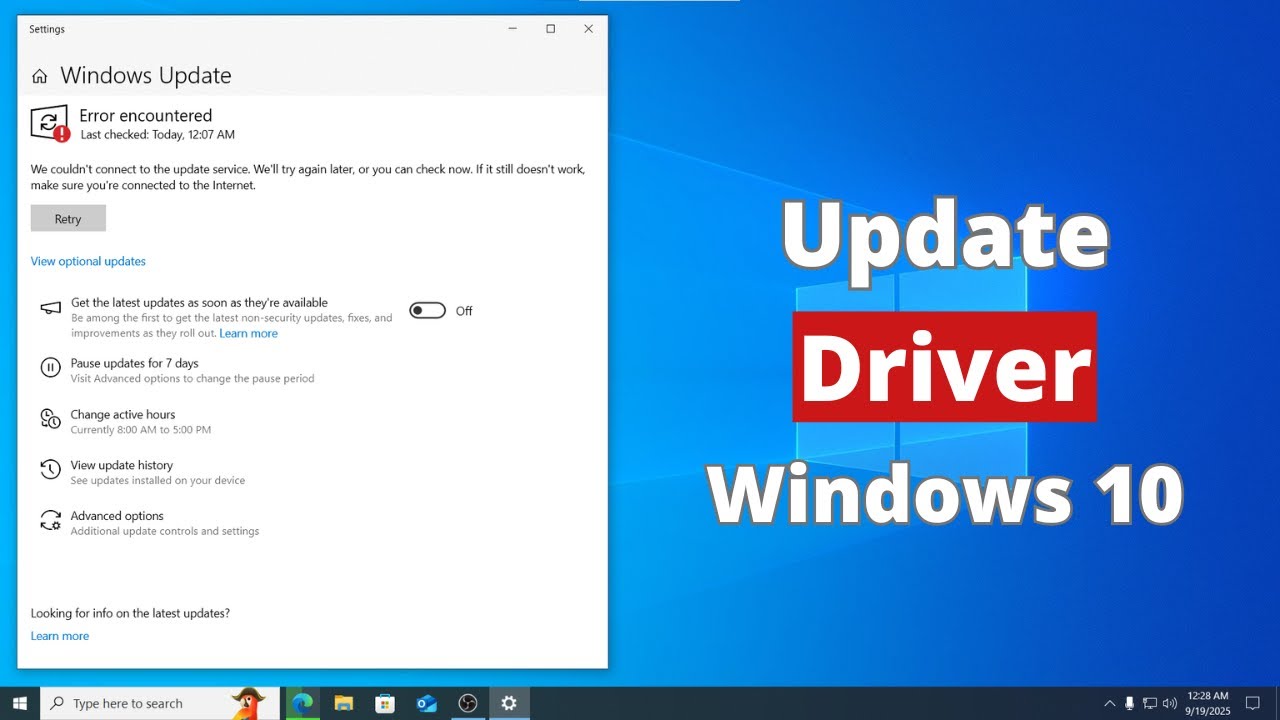Screen dimensions: 1280x720
Task: Open the notification center icon
Action: tap(1252, 703)
